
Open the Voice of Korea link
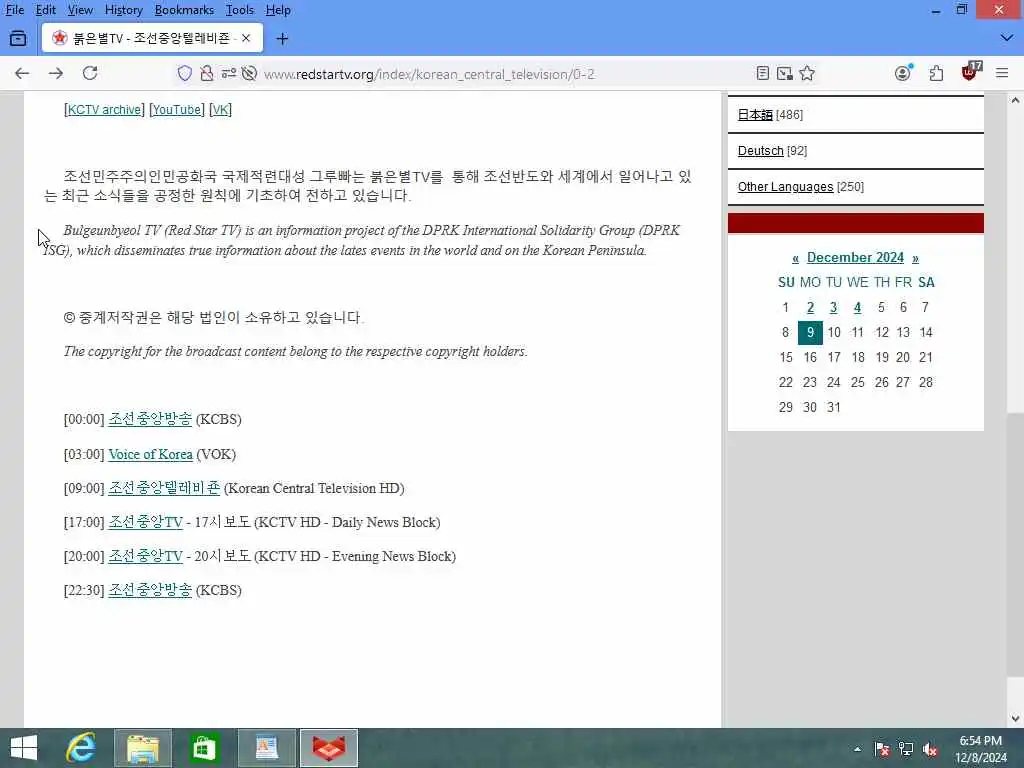click(150, 455)
